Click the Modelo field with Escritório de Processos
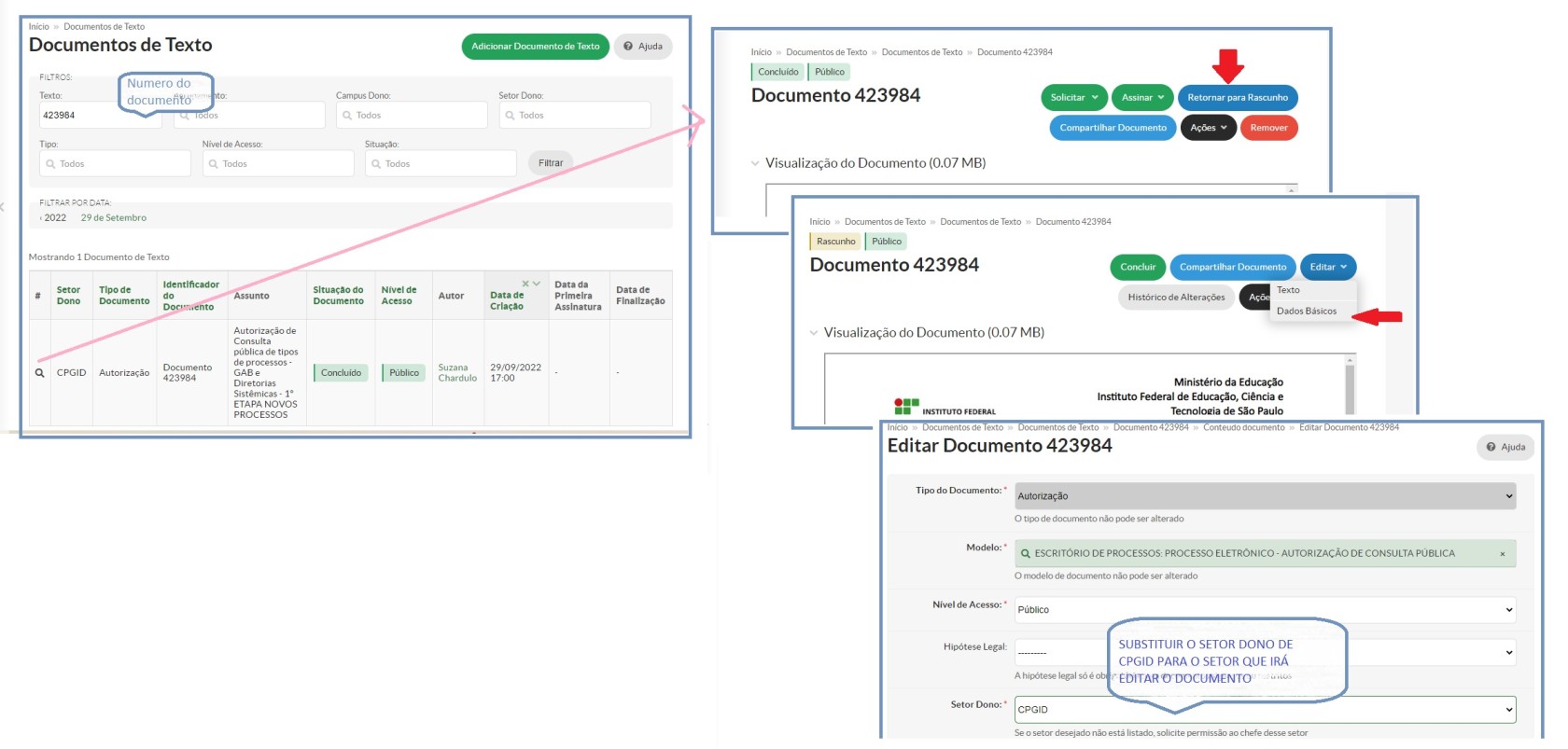Image resolution: width=1568 pixels, height=749 pixels. (1265, 554)
